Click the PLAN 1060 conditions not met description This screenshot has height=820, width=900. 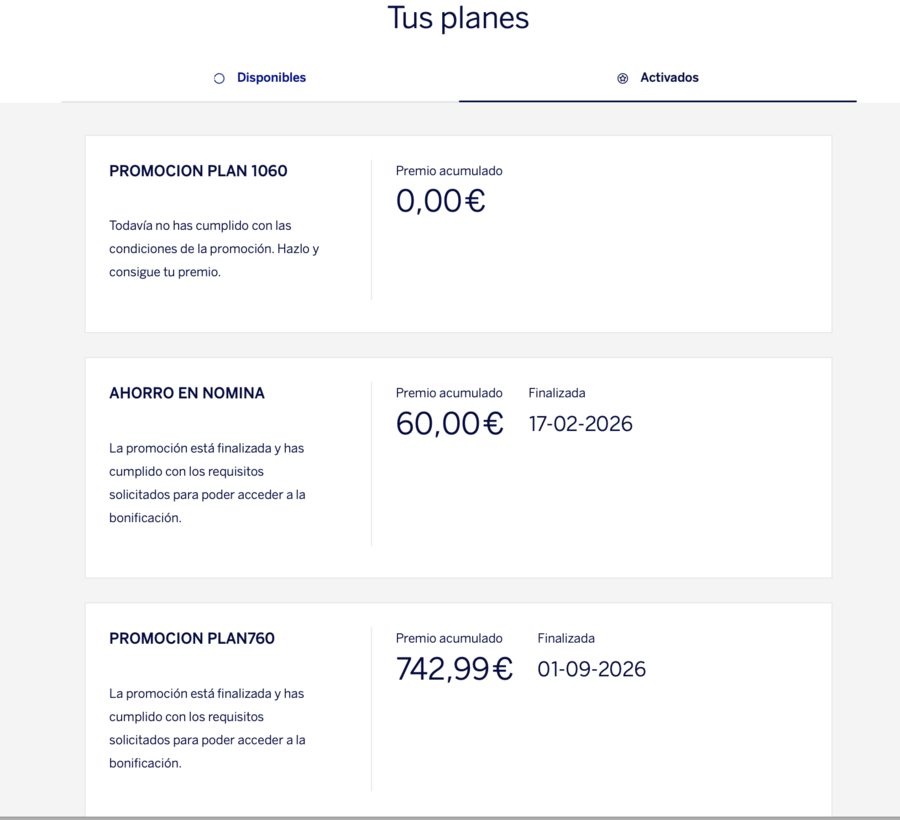click(x=214, y=248)
